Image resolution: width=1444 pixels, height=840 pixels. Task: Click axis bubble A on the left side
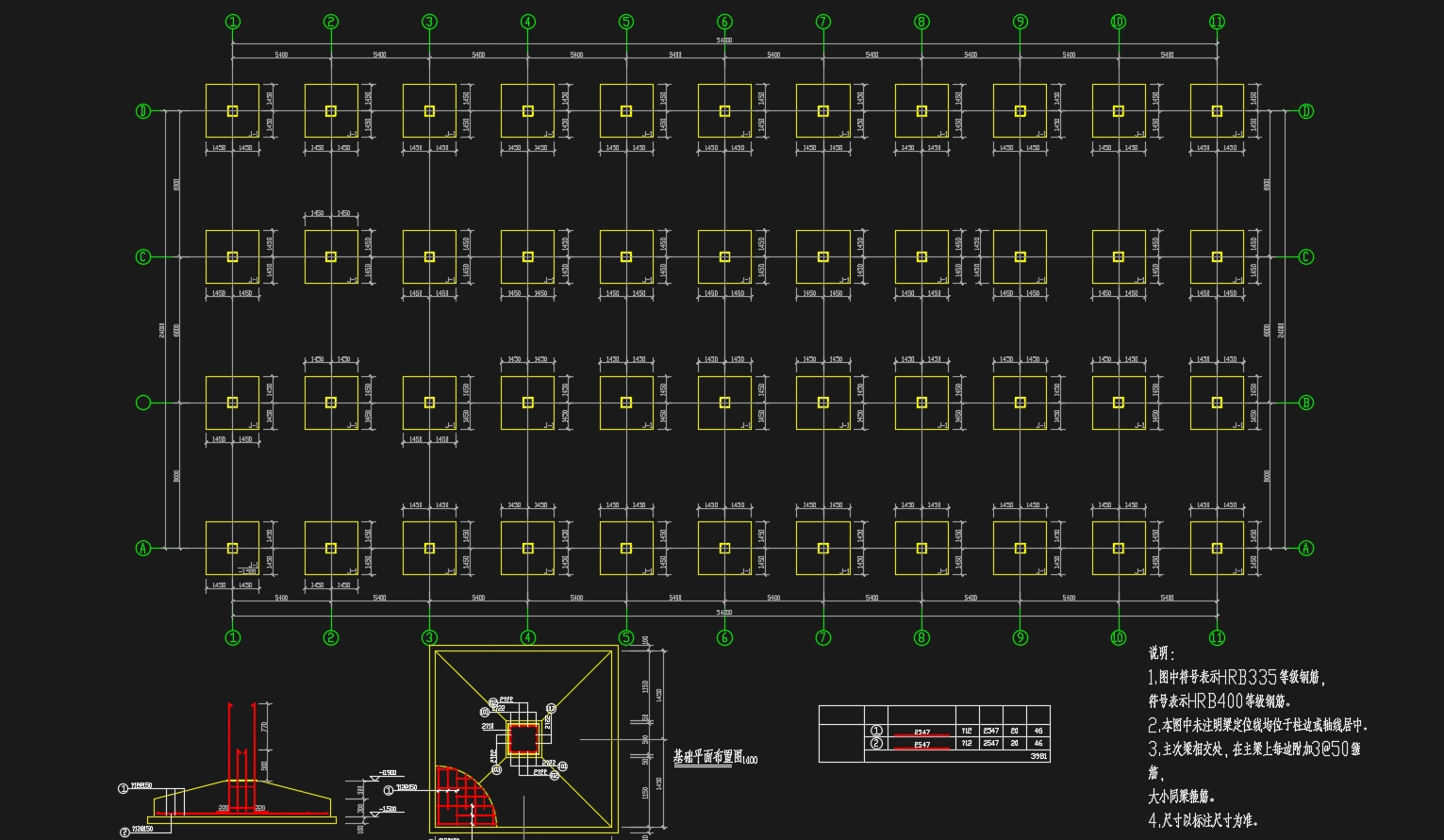(x=143, y=548)
